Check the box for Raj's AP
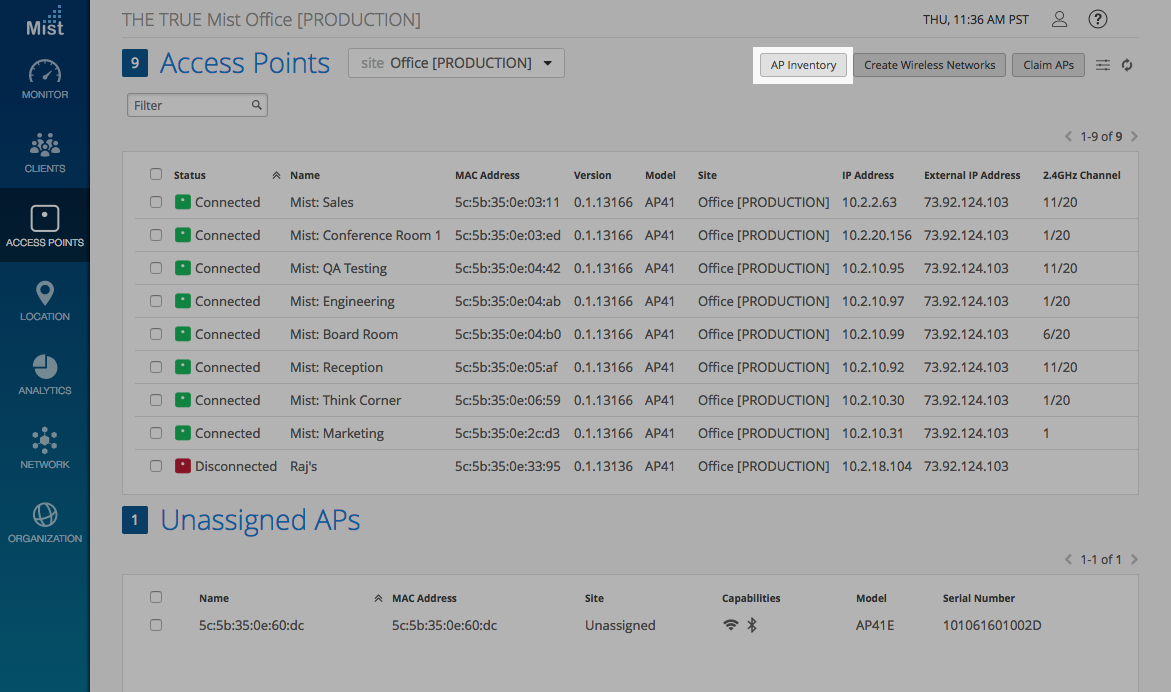 coord(156,466)
